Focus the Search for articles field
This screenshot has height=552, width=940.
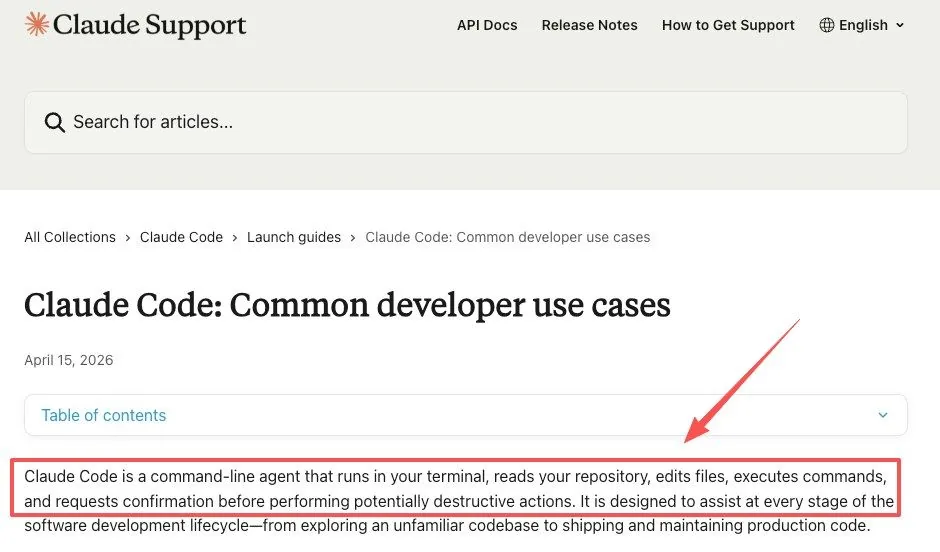coord(466,122)
